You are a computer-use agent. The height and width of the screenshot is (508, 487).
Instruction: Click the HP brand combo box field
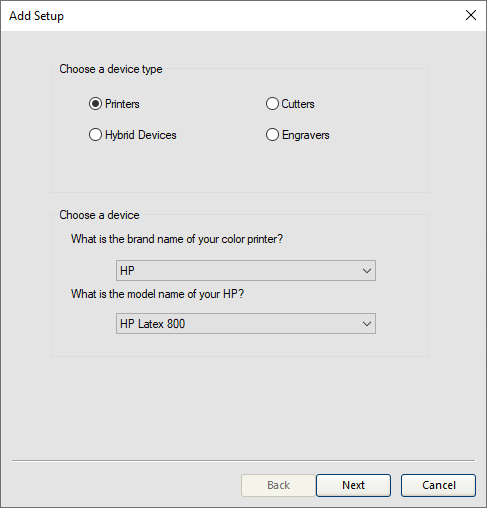(x=246, y=271)
